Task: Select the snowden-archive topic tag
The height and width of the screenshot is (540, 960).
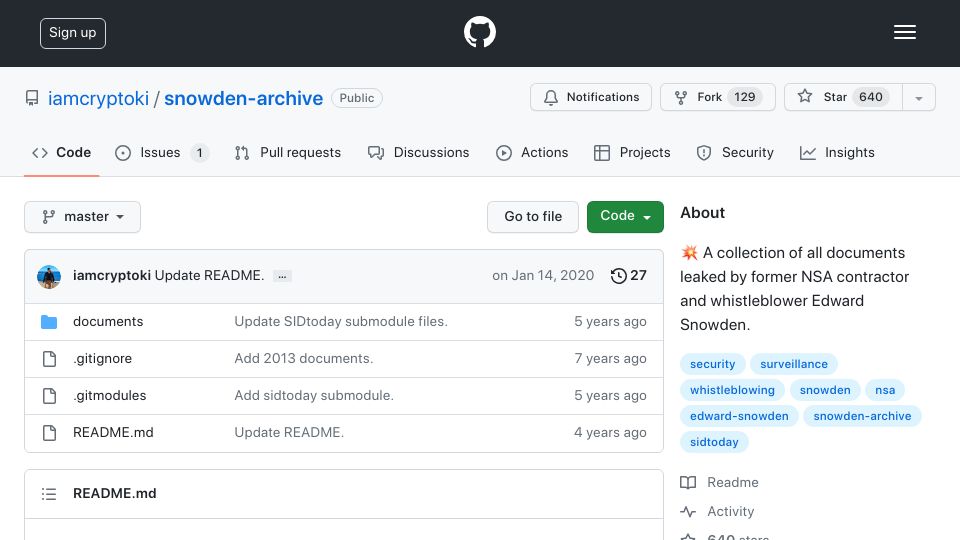Action: (862, 416)
